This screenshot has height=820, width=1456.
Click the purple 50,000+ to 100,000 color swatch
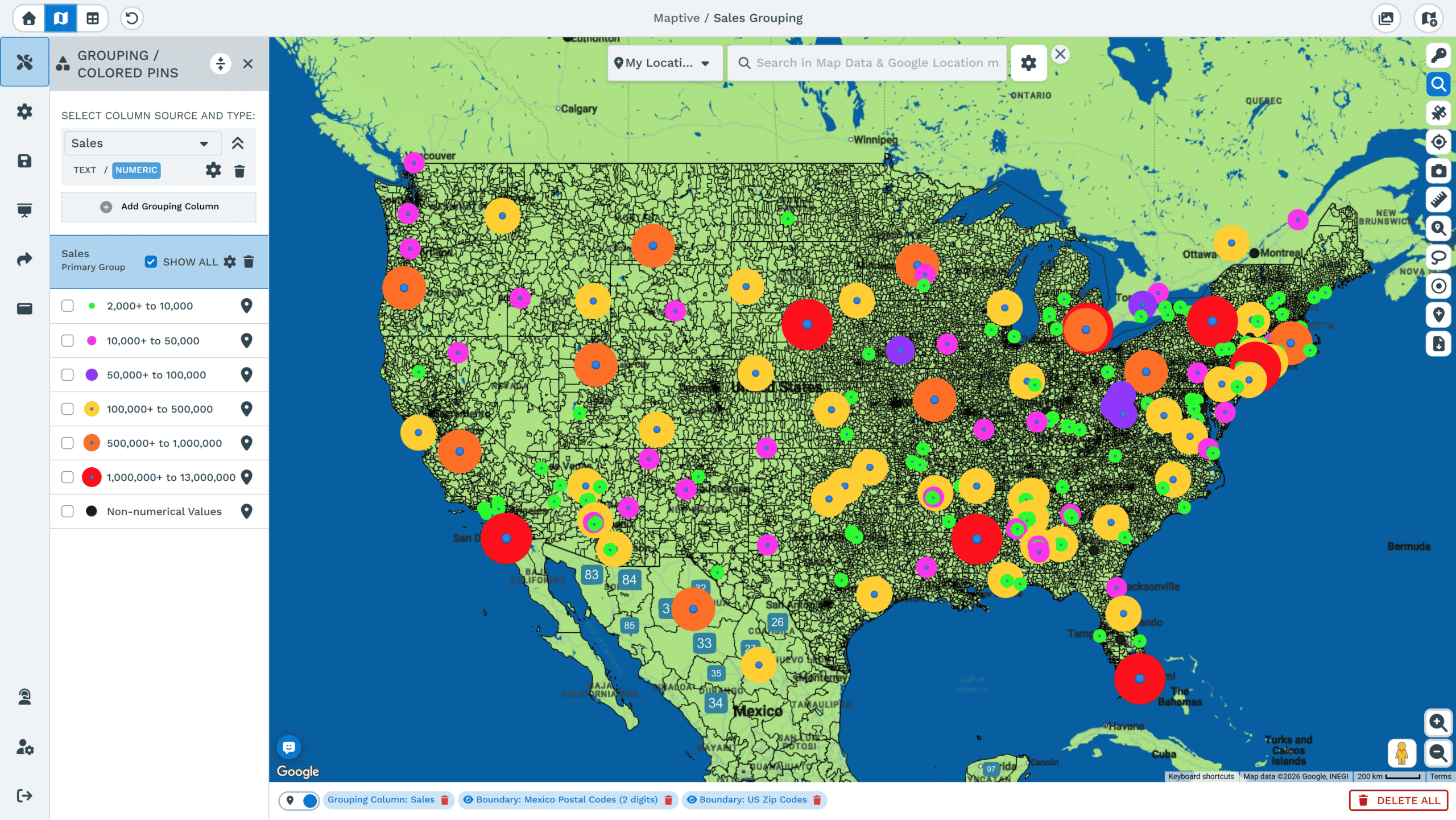[92, 375]
